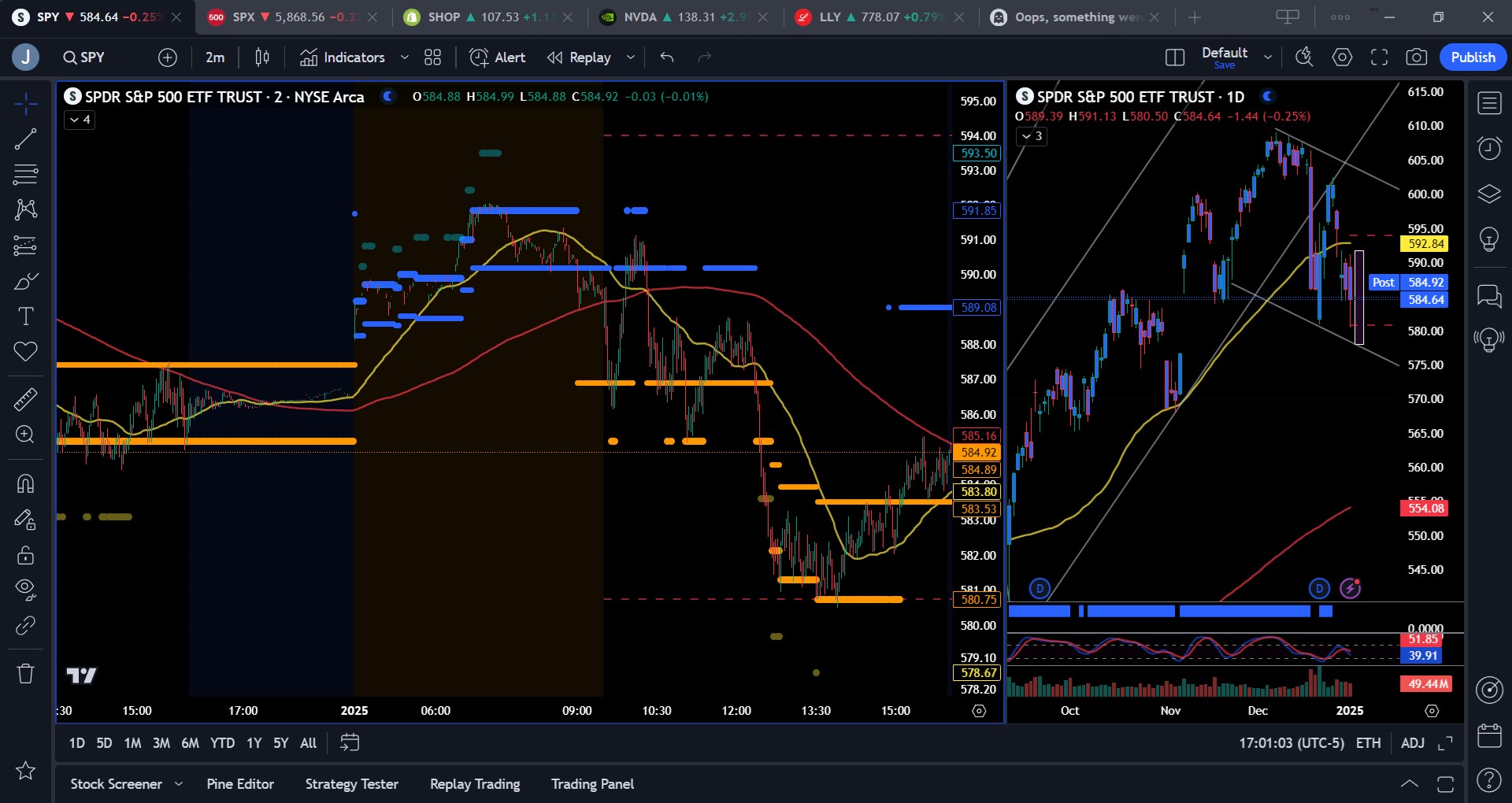Select the trend line drawing tool

25,139
